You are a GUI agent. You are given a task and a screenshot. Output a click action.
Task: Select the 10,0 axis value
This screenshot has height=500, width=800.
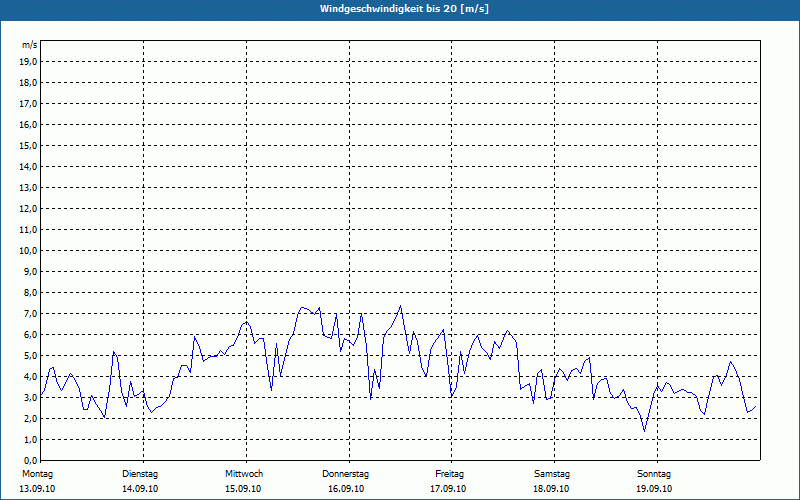tap(28, 251)
